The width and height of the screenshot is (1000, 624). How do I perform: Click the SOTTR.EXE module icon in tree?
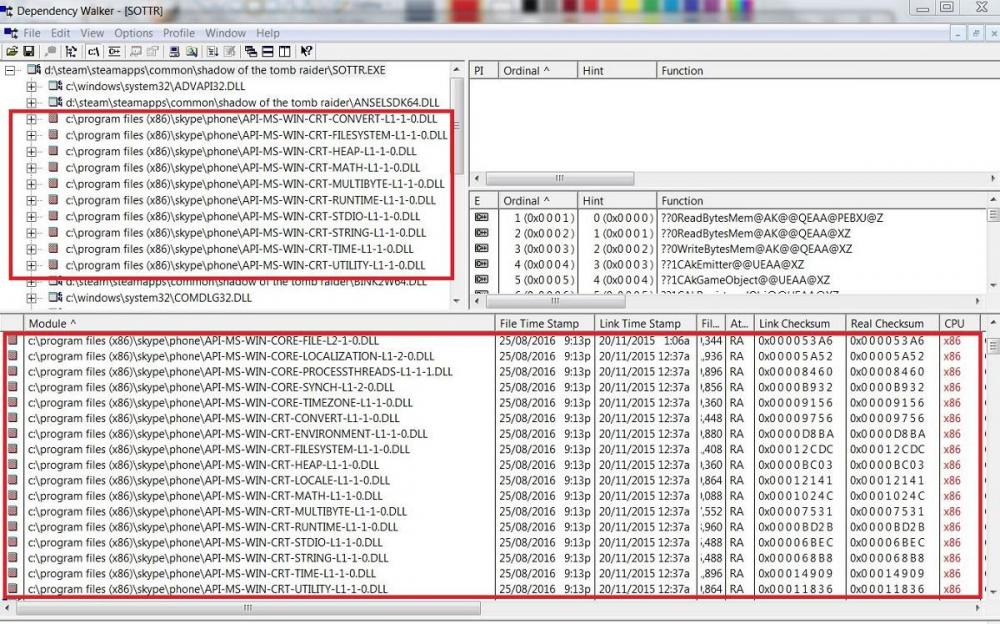[x=34, y=70]
